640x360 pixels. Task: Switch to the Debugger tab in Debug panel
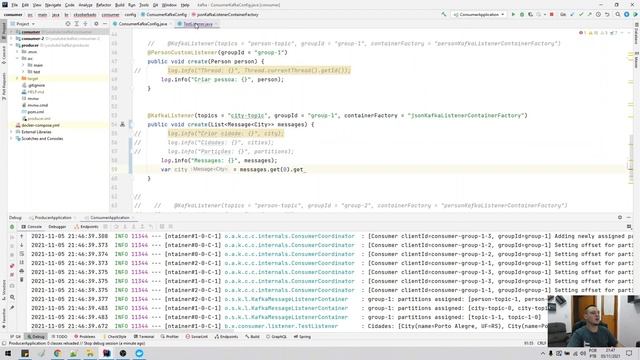(57, 227)
